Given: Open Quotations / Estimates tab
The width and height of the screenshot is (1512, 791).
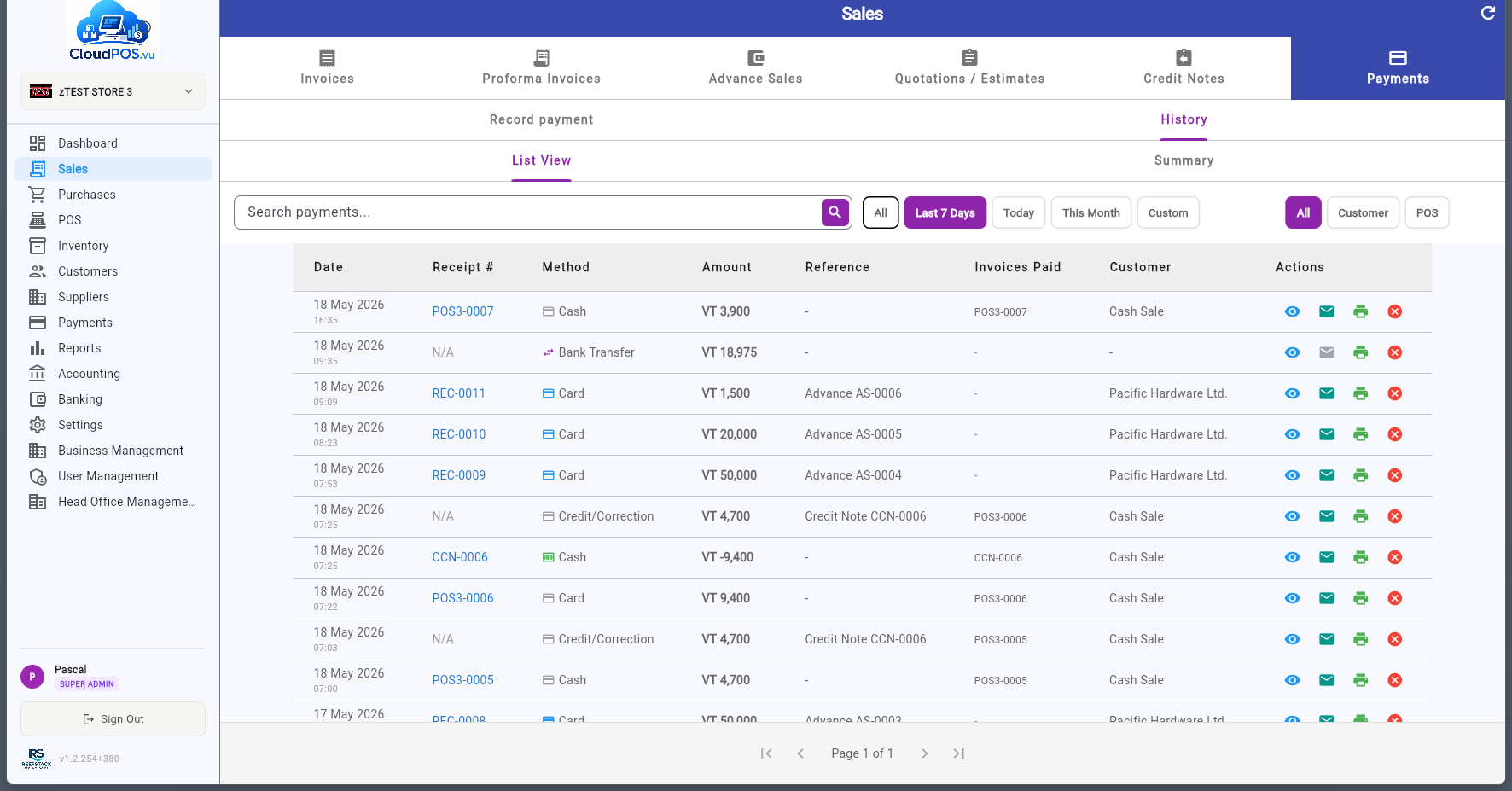Looking at the screenshot, I should point(969,68).
